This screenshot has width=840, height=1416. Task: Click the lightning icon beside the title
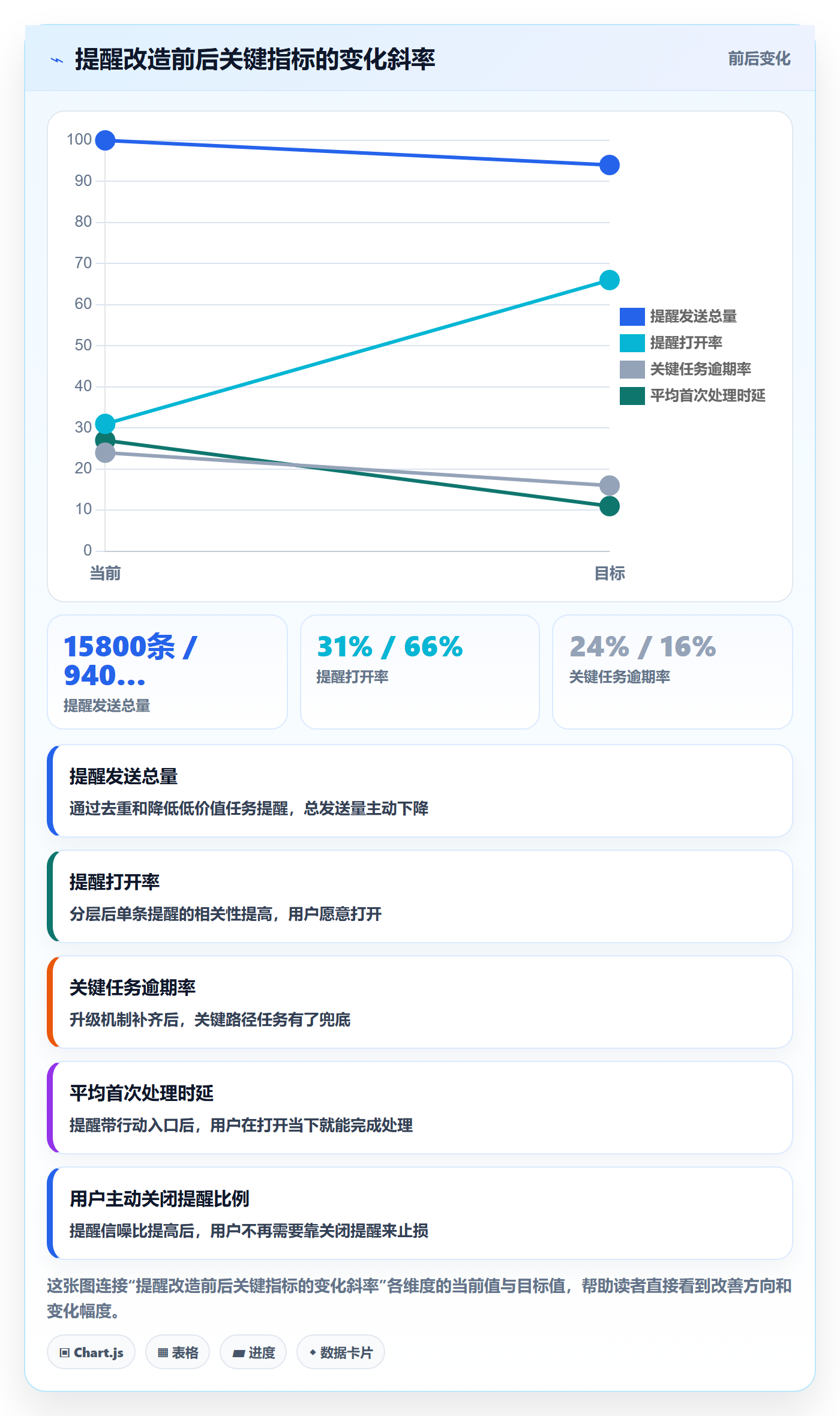click(x=57, y=60)
